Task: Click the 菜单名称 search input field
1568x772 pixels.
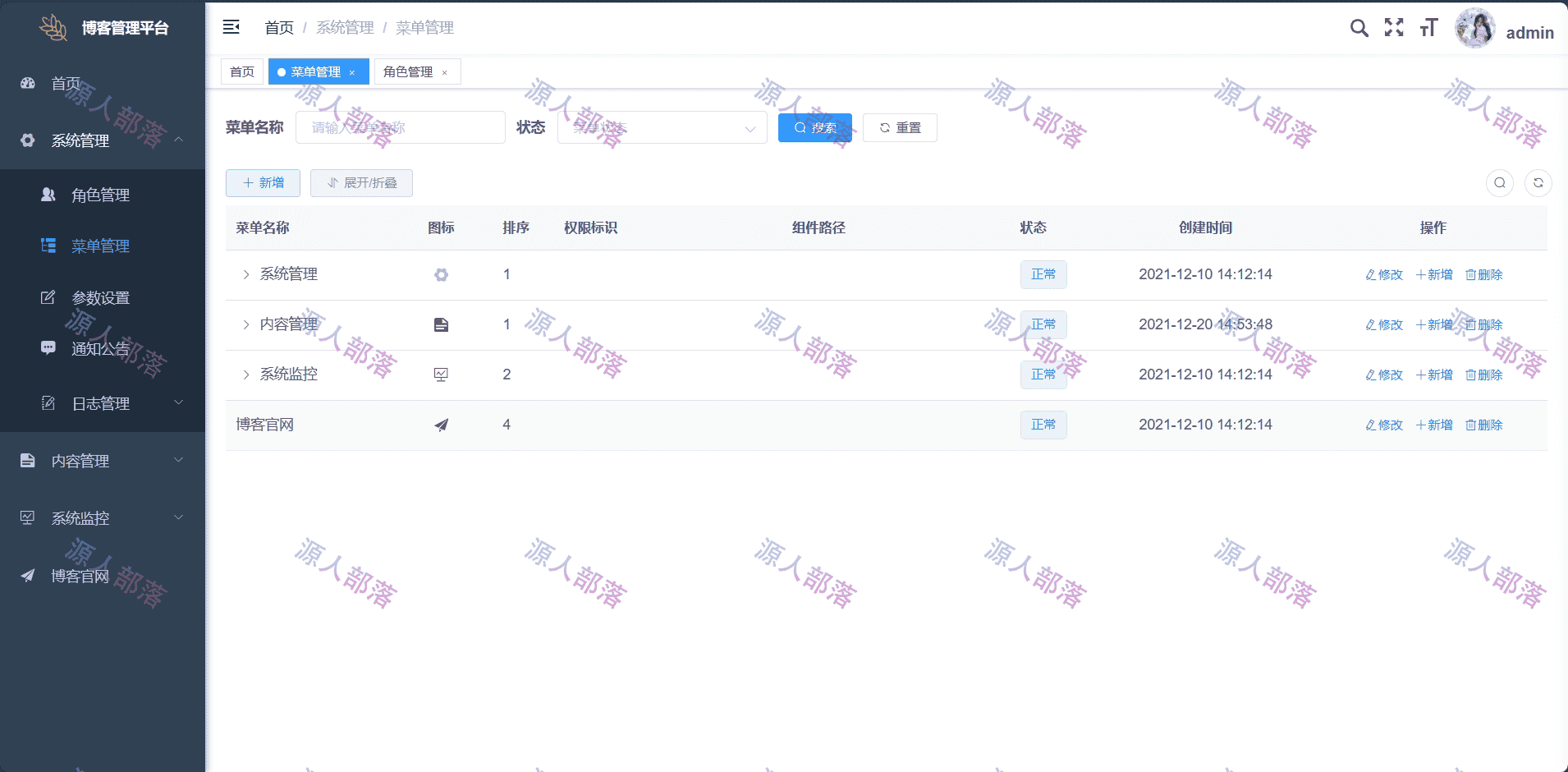Action: [x=401, y=127]
